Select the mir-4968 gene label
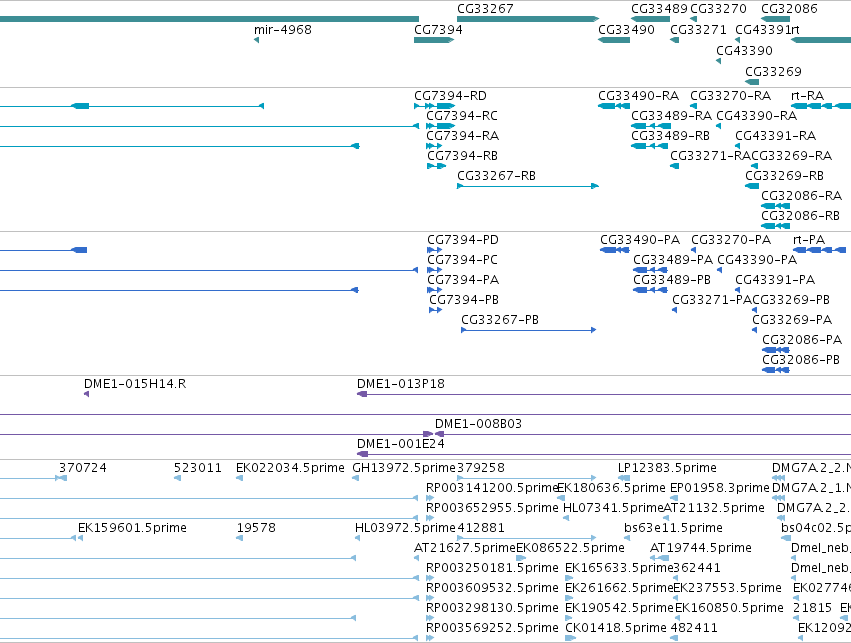Screen dimensions: 851x643 pos(283,30)
